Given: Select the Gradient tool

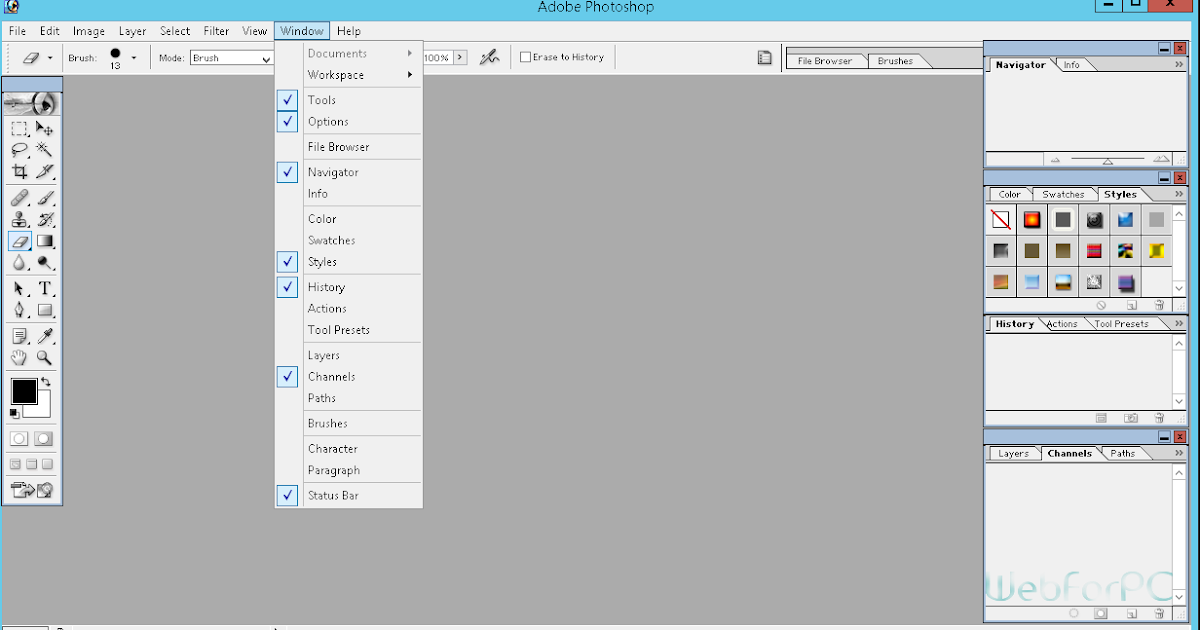Looking at the screenshot, I should (45, 241).
